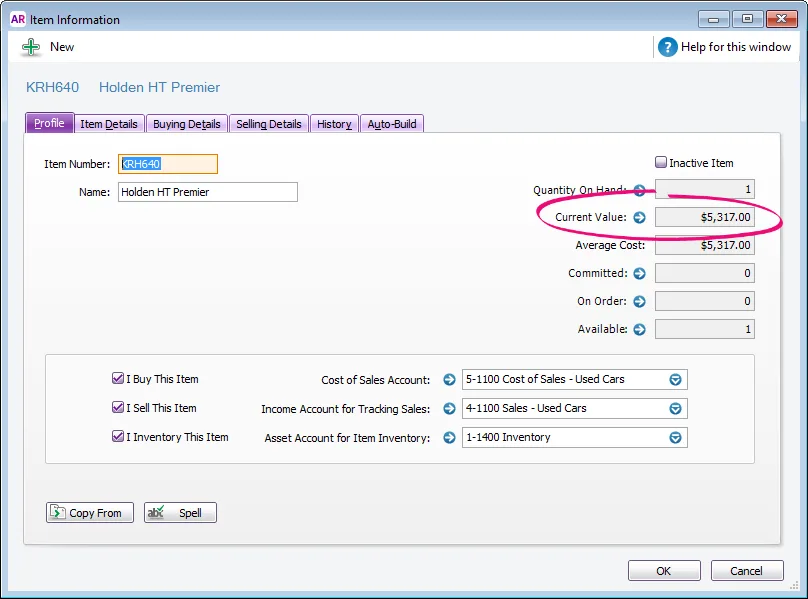Switch to the Item Details tab
This screenshot has height=599, width=808.
click(x=109, y=124)
